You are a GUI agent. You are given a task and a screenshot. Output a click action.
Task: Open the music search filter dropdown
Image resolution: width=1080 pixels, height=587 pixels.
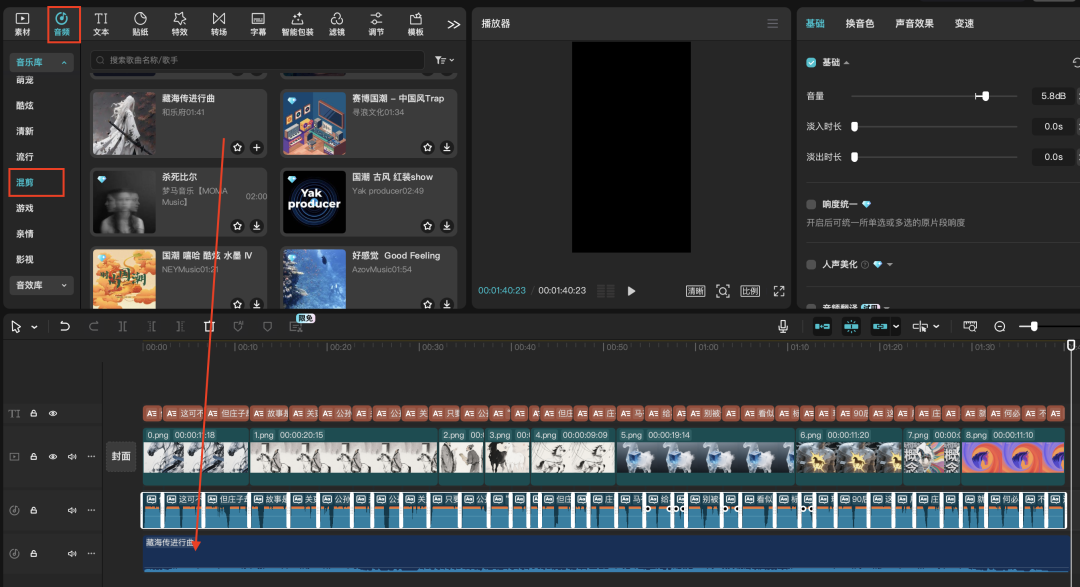pos(444,61)
